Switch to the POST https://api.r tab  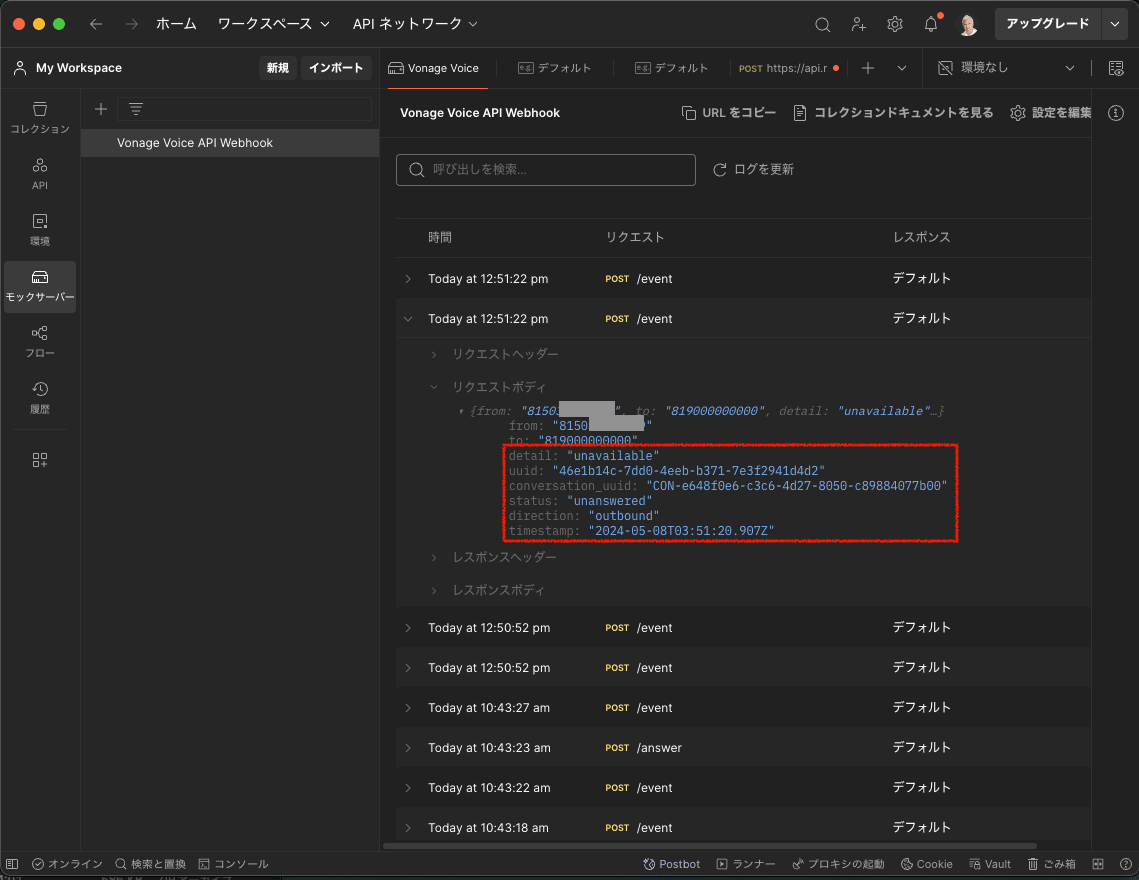tap(789, 68)
